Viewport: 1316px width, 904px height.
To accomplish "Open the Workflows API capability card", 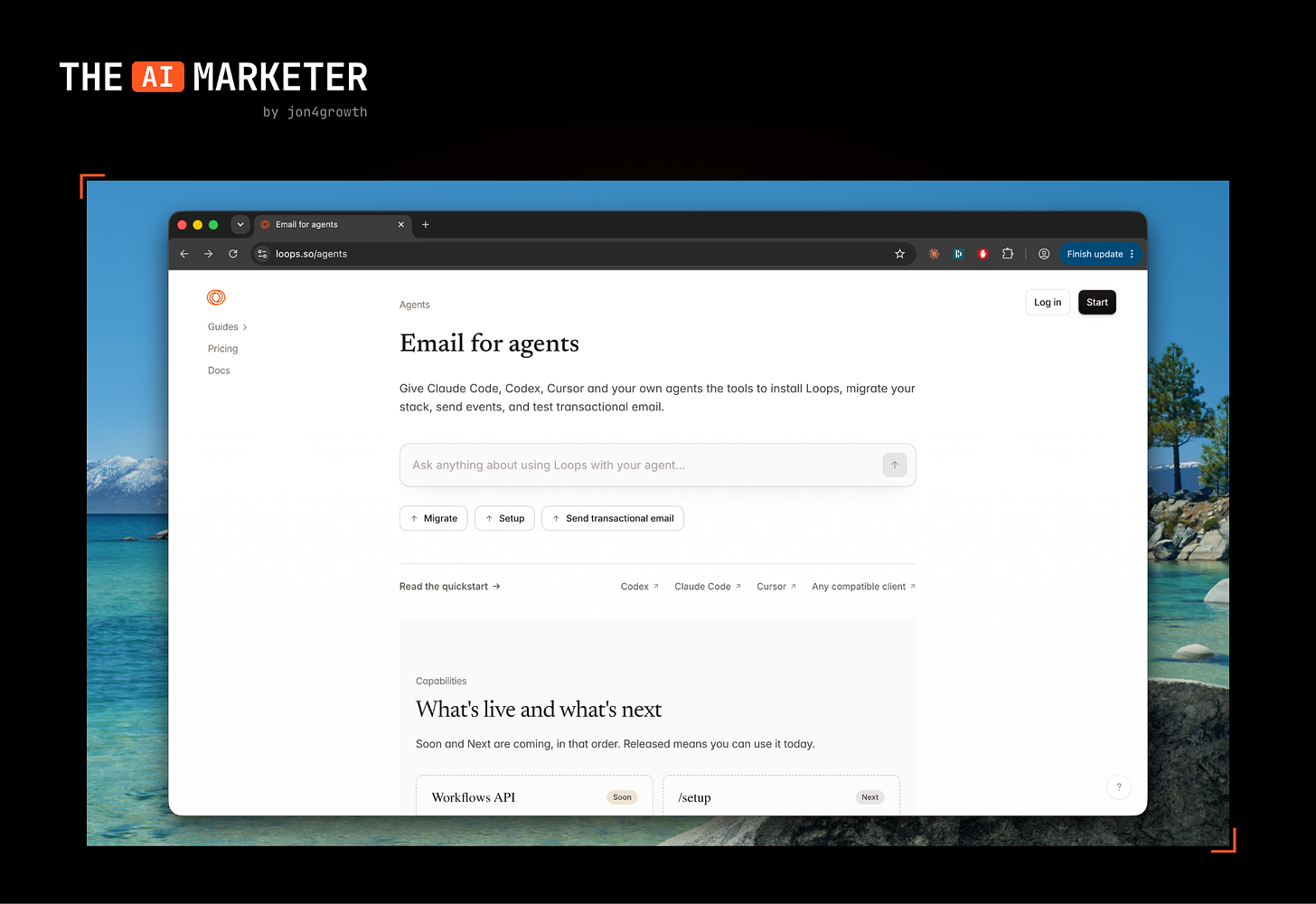I will (x=534, y=796).
